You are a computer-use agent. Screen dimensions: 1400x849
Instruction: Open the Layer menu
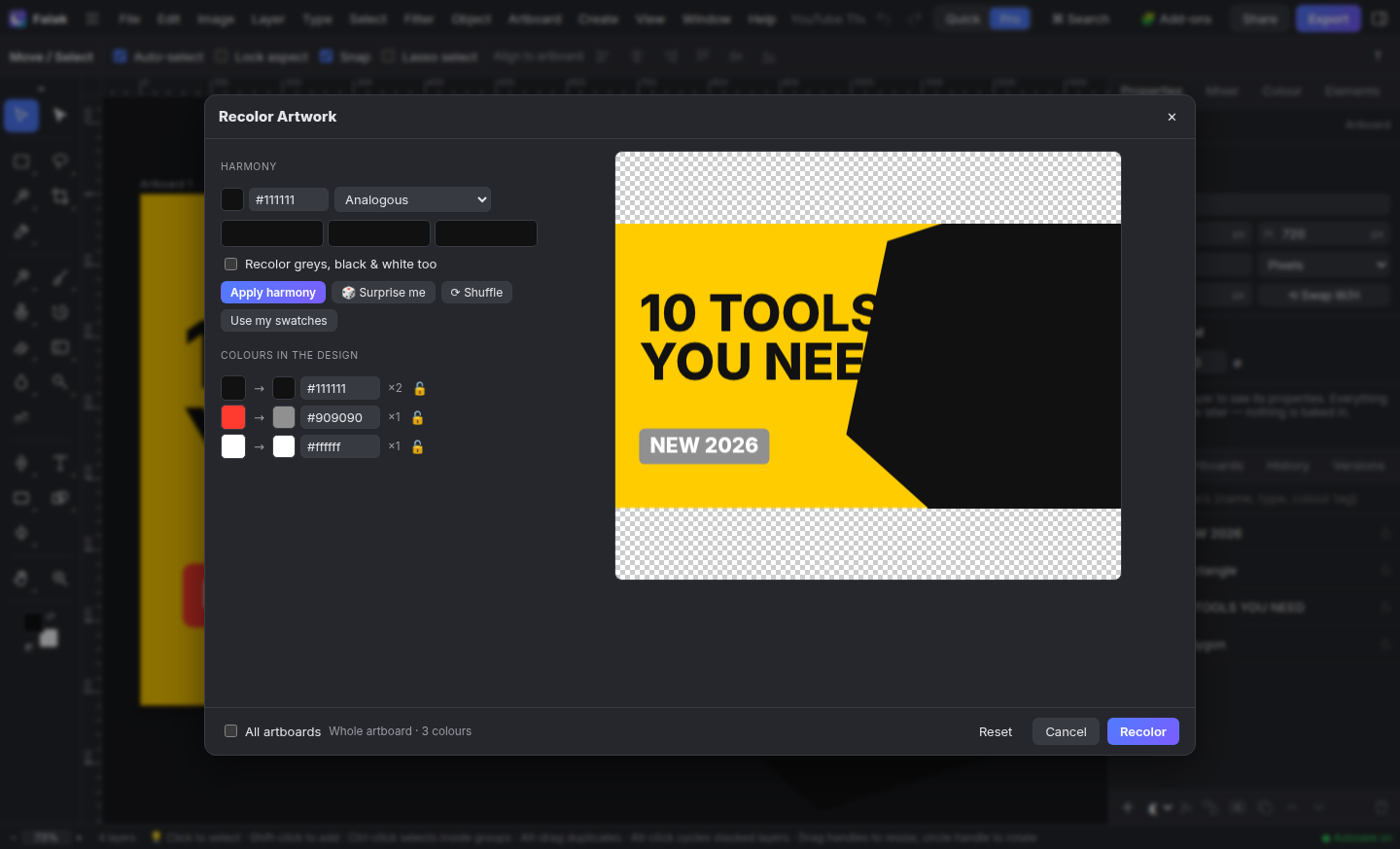267,18
